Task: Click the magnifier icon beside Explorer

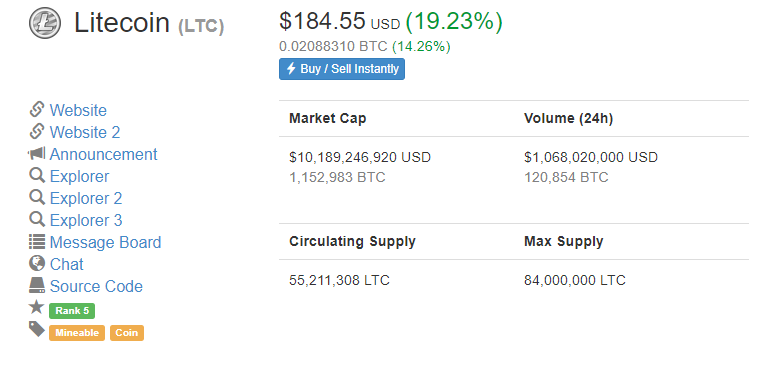Action: coord(37,176)
